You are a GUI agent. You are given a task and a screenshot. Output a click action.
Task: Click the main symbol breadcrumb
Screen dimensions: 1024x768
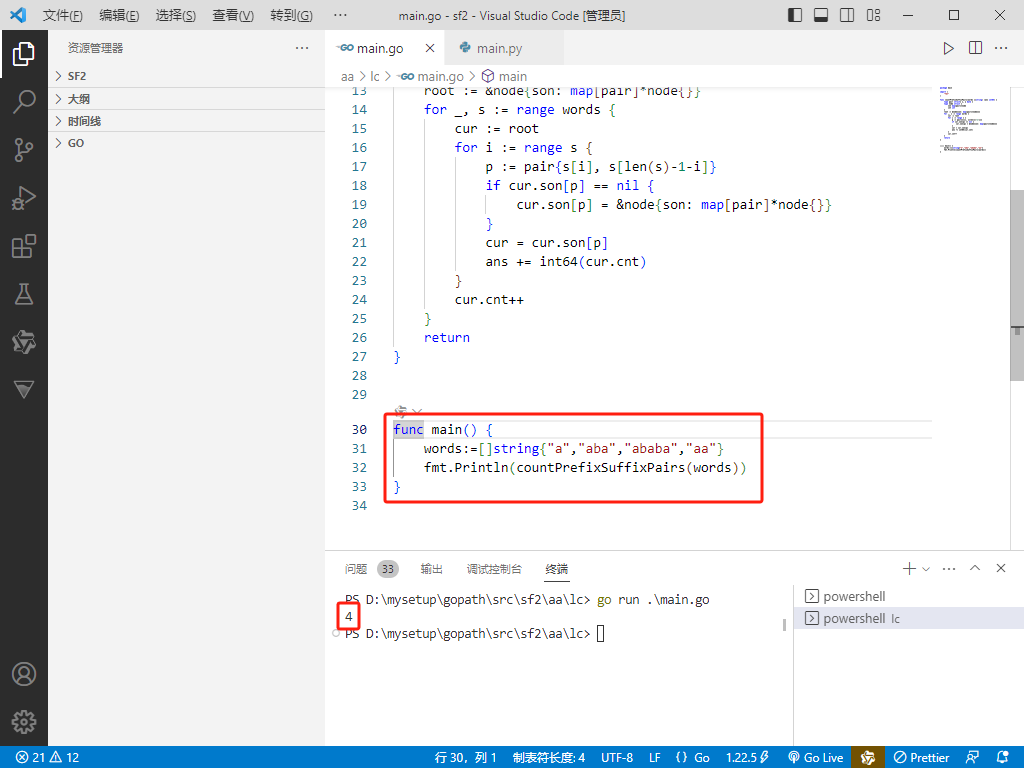pos(504,76)
